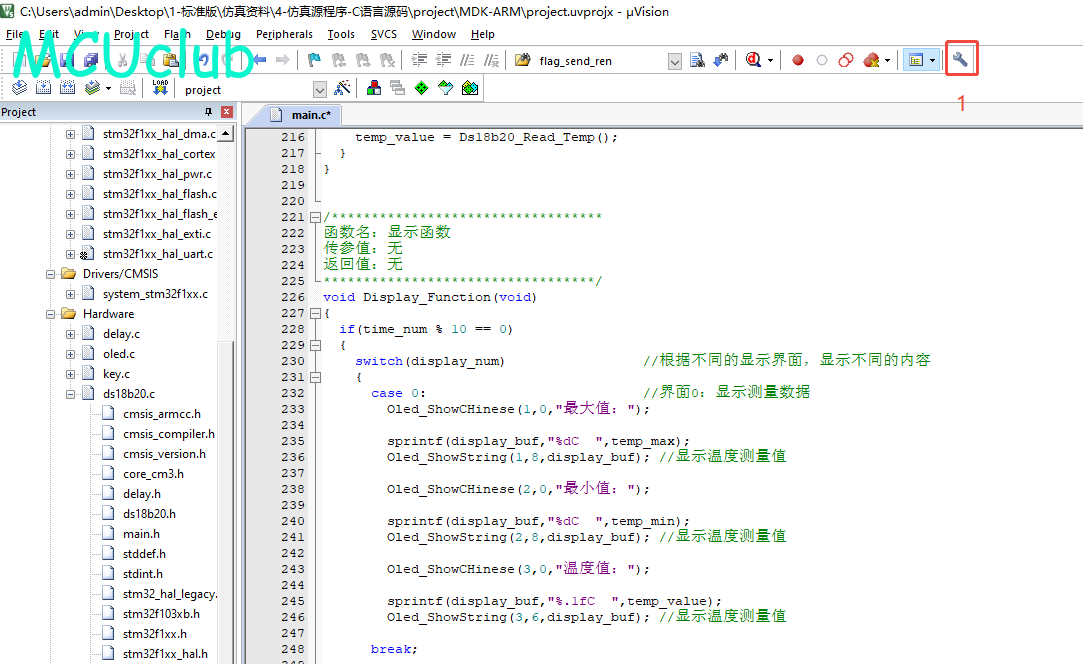
Task: Start the debug session icon
Action: [x=754, y=60]
